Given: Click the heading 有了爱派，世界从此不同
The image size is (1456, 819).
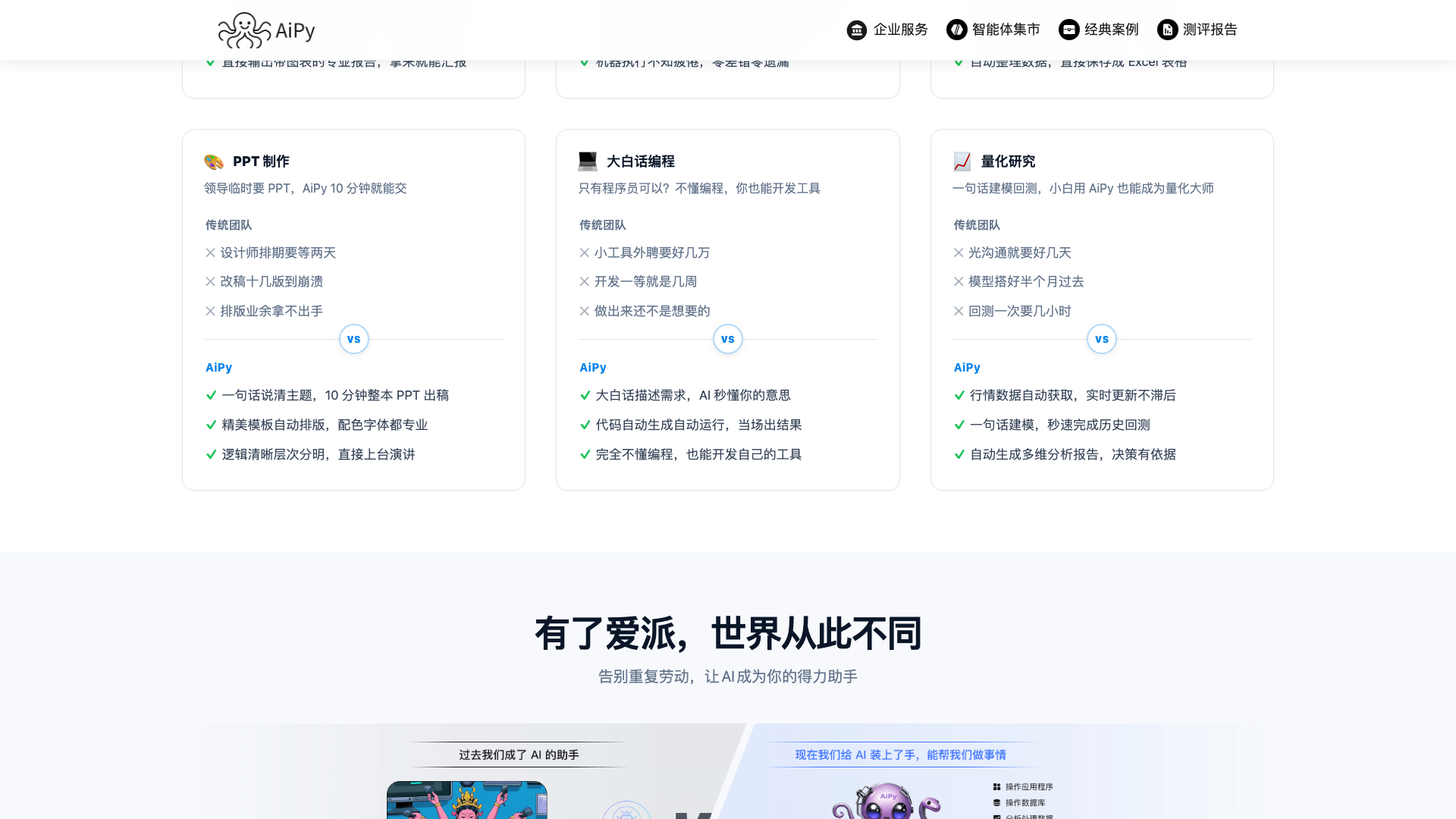Looking at the screenshot, I should 728,633.
